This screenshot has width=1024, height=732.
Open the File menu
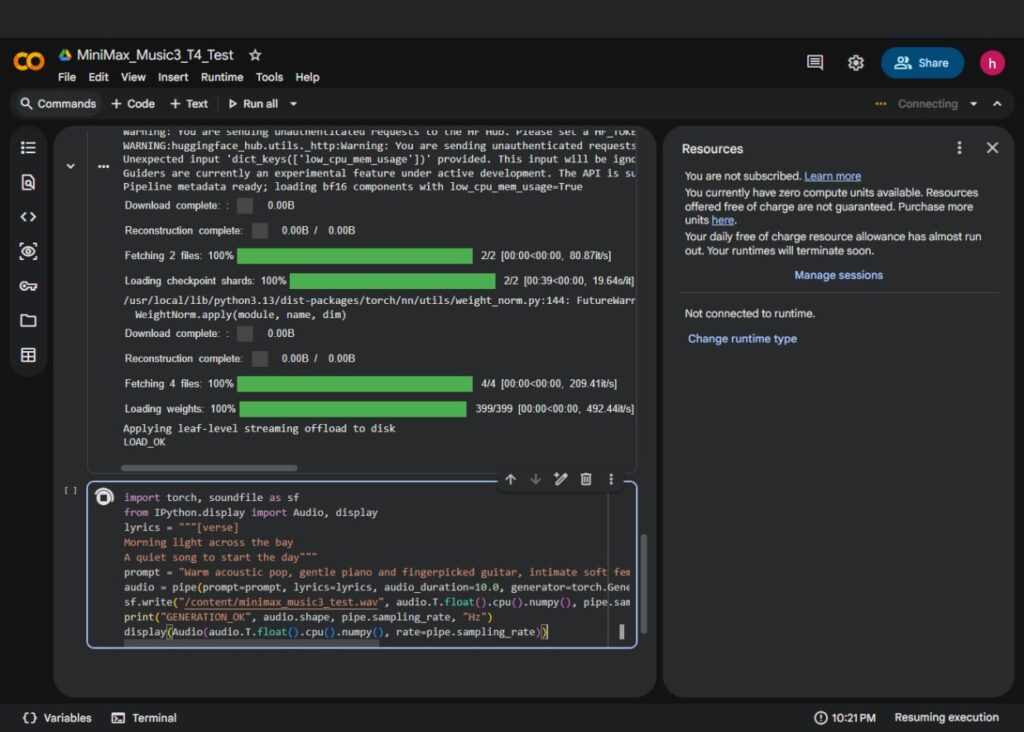(x=67, y=77)
